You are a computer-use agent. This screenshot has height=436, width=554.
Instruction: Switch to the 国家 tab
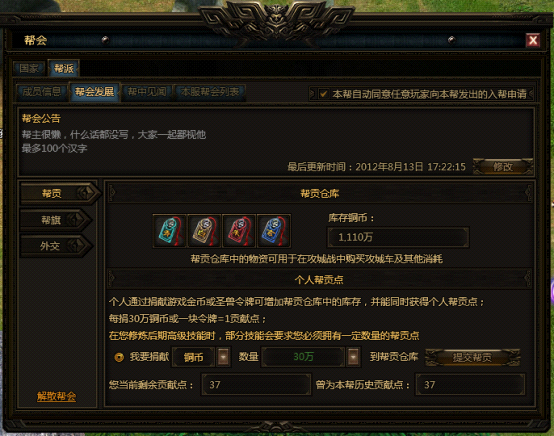[29, 68]
